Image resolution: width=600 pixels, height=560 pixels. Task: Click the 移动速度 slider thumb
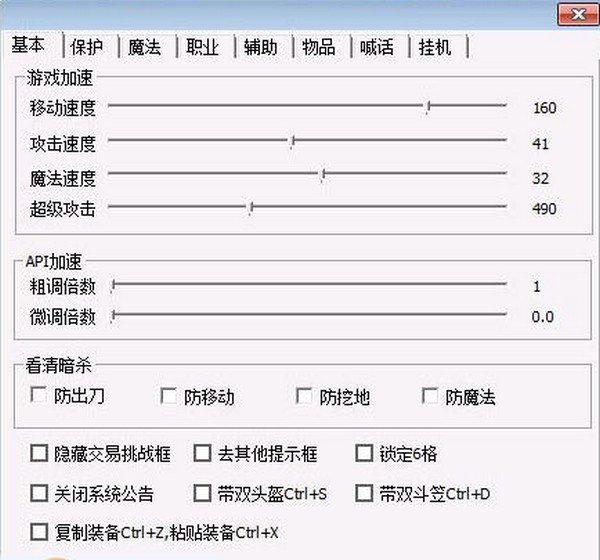[428, 107]
